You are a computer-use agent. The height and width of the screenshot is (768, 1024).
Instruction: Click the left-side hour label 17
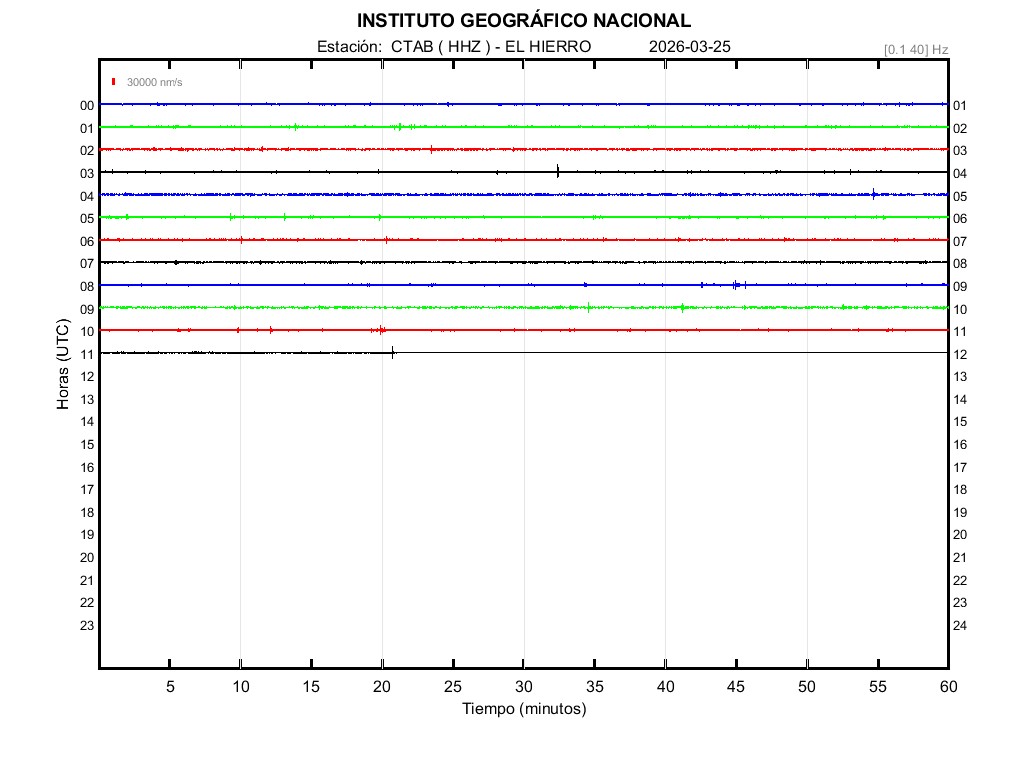[87, 489]
